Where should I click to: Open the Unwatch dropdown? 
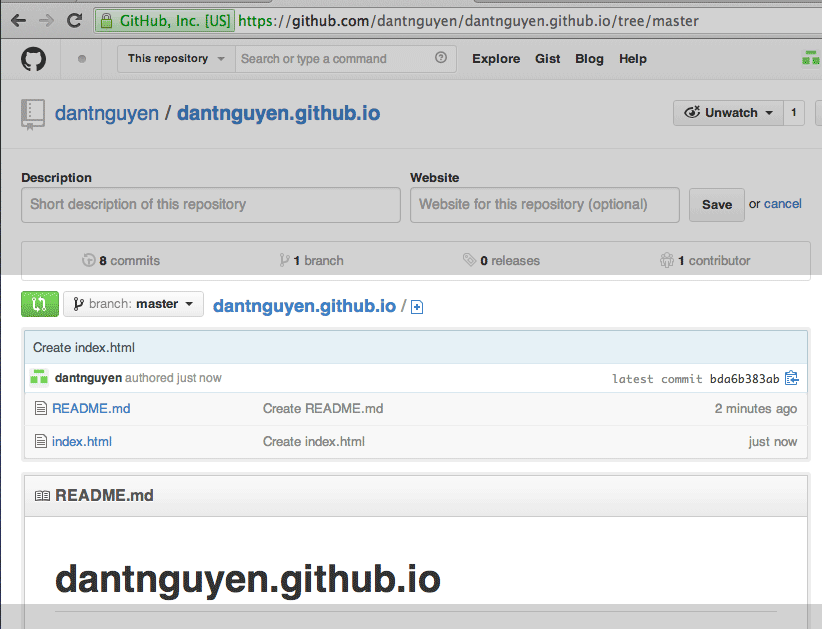(x=728, y=112)
